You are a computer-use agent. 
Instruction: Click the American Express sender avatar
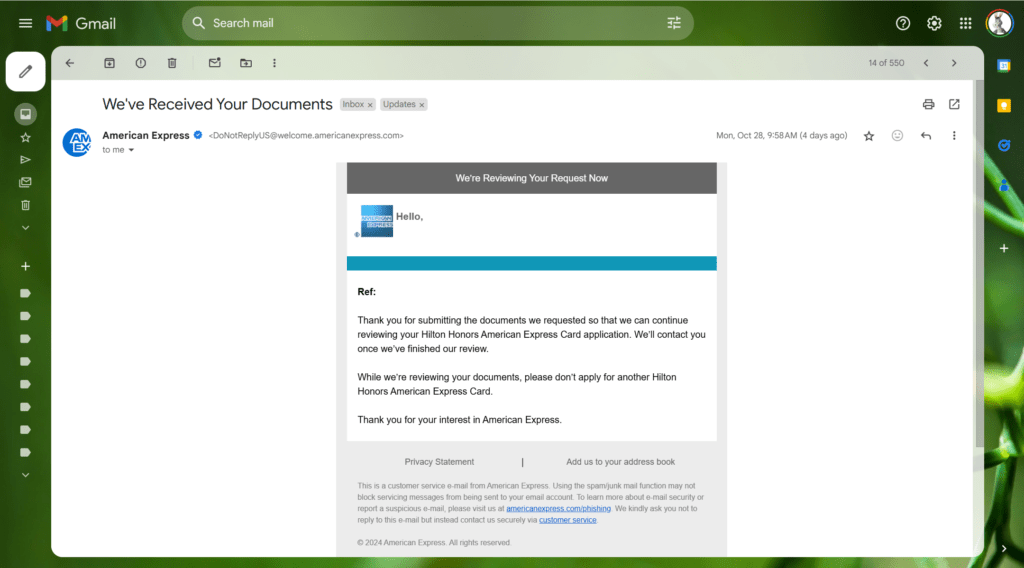pos(77,142)
